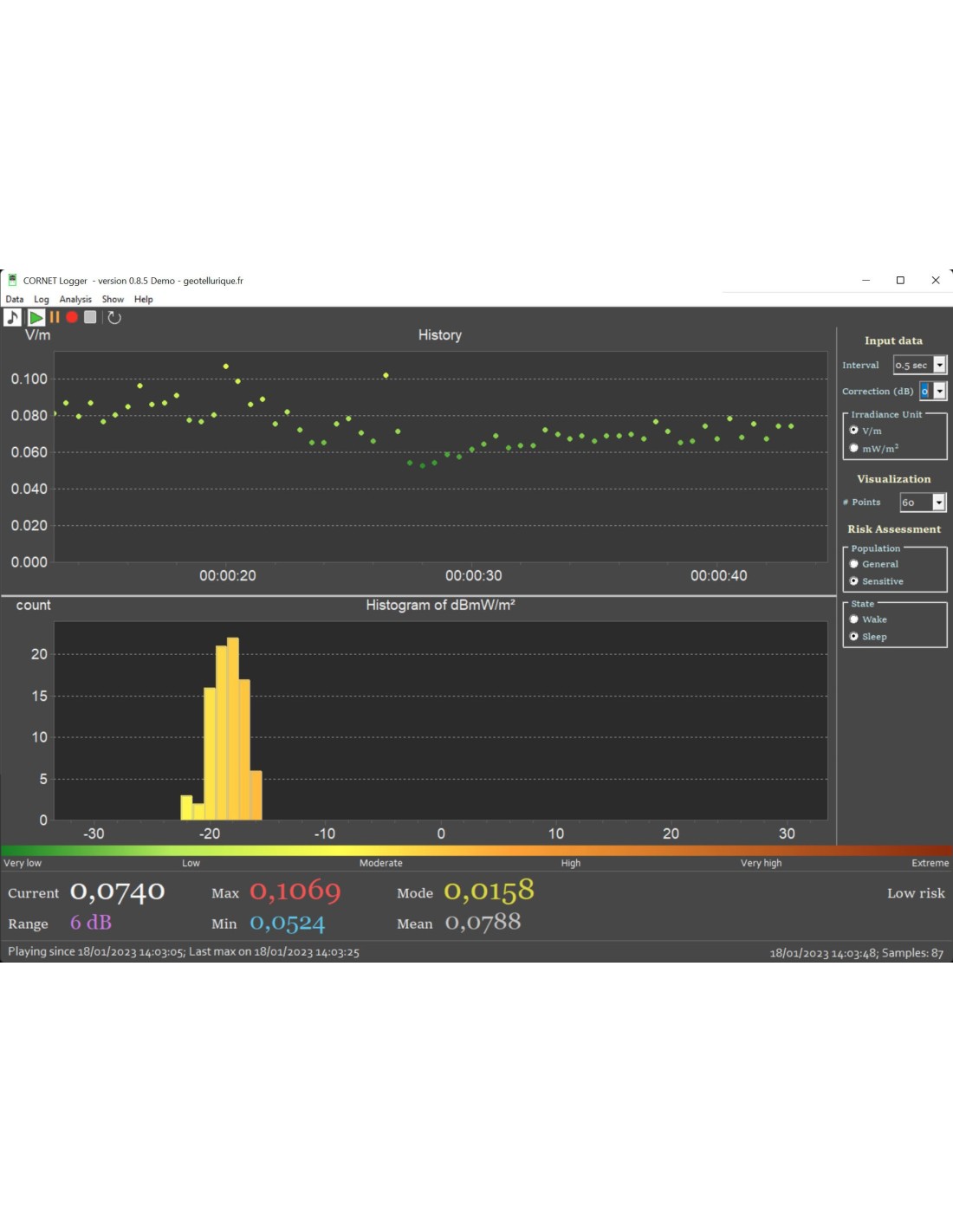Click the Range value 6 dB
The height and width of the screenshot is (1232, 953).
[x=91, y=923]
